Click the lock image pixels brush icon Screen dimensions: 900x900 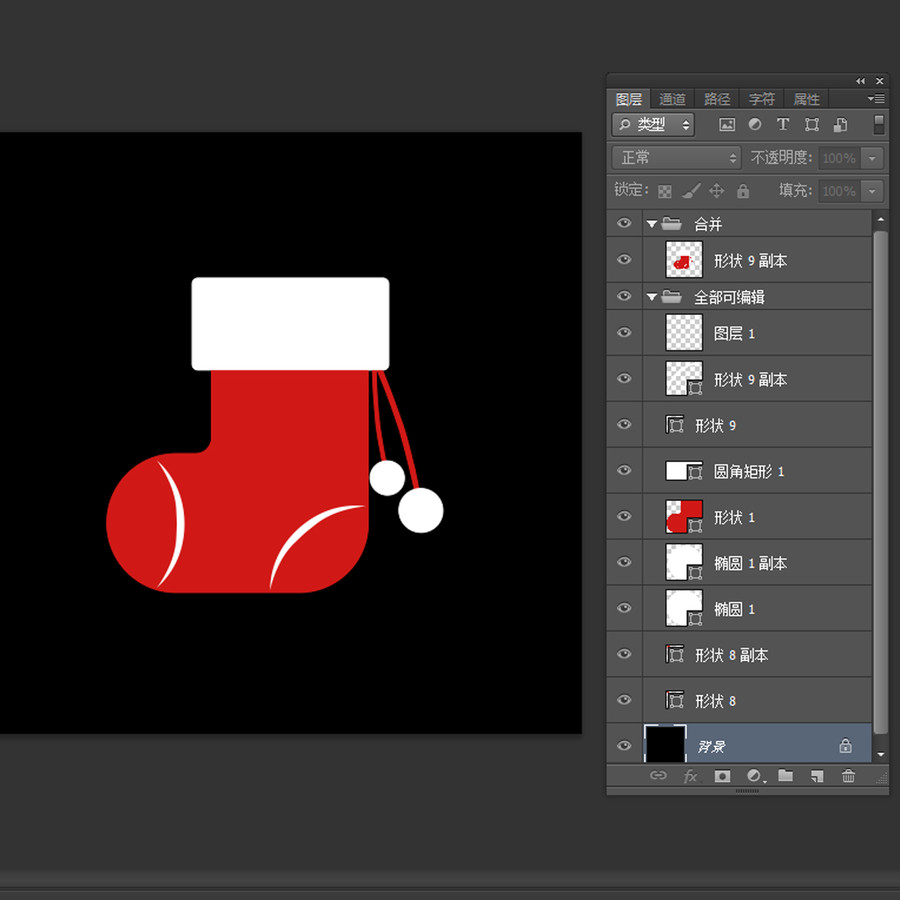pyautogui.click(x=691, y=191)
